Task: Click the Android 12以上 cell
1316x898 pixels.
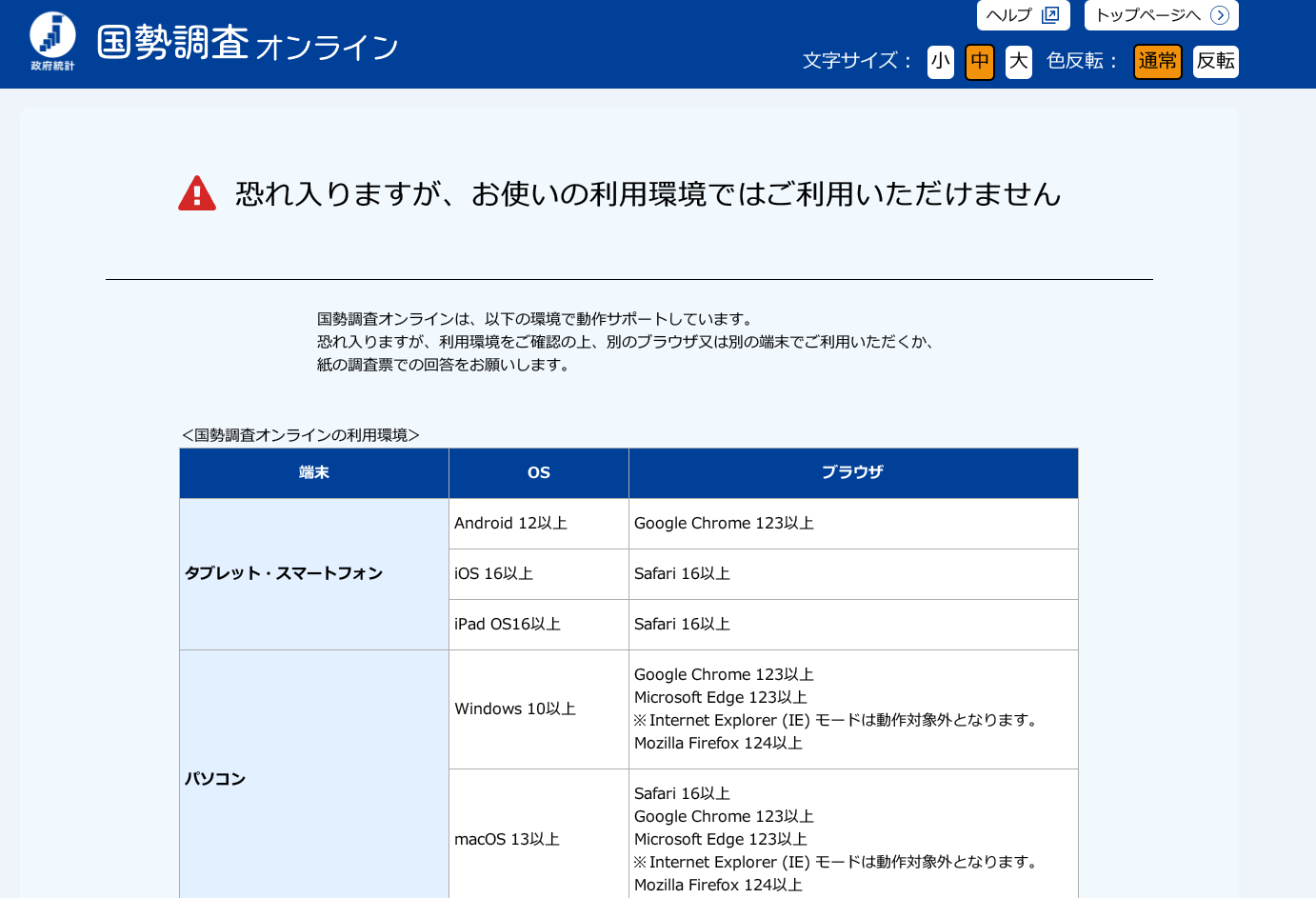Action: click(510, 523)
